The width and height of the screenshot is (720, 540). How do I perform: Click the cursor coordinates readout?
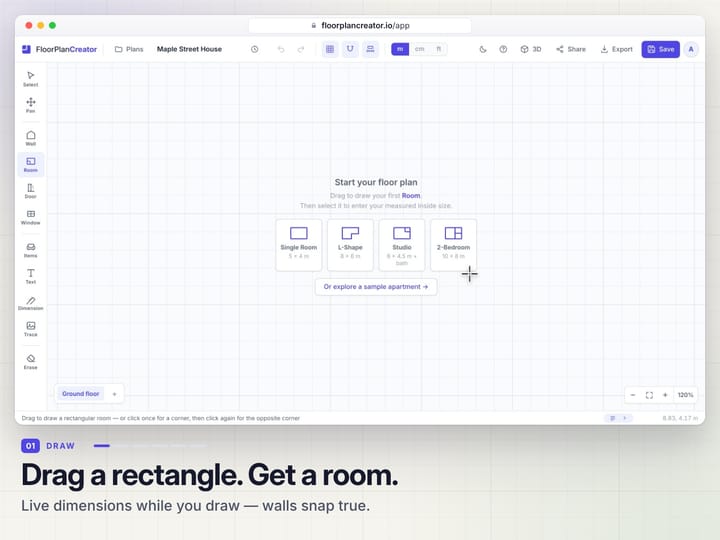tap(680, 418)
